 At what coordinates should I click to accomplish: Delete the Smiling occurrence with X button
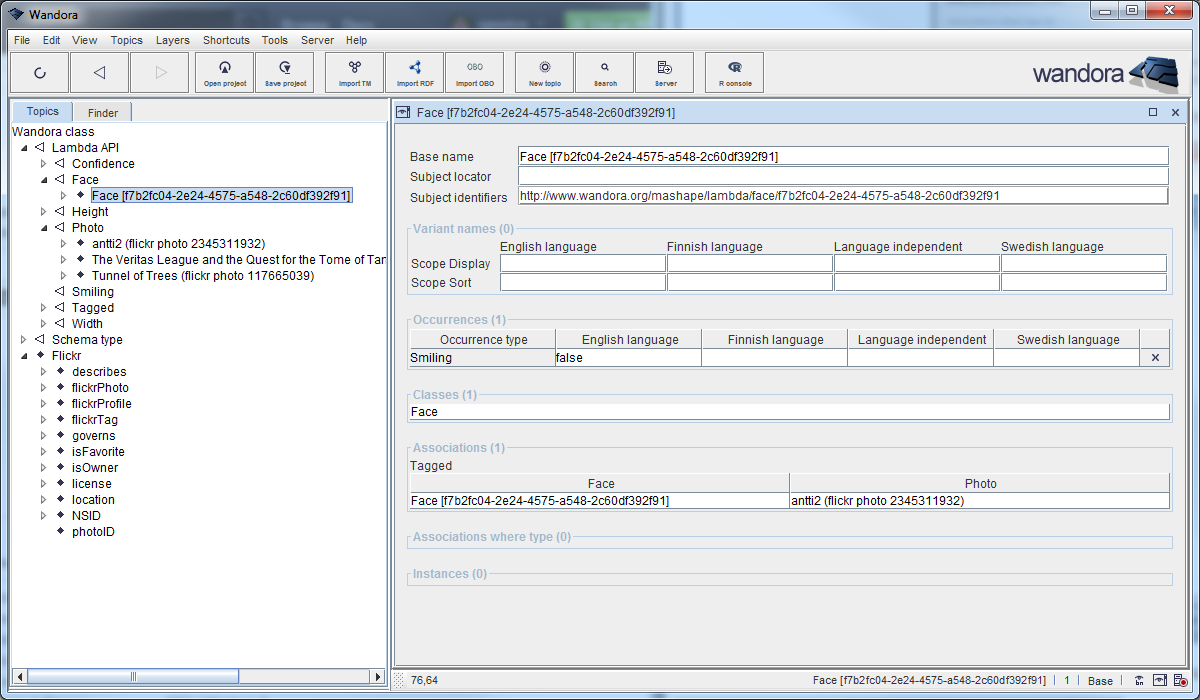point(1154,358)
